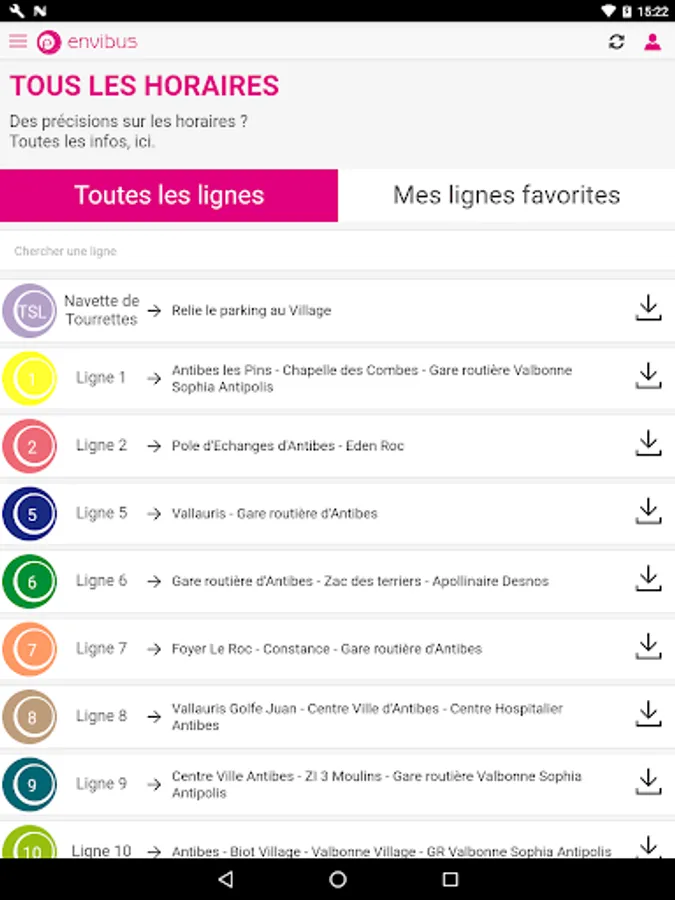
Task: Open Vallauris - Gare routière d'Antibes route
Action: pyautogui.click(x=274, y=513)
